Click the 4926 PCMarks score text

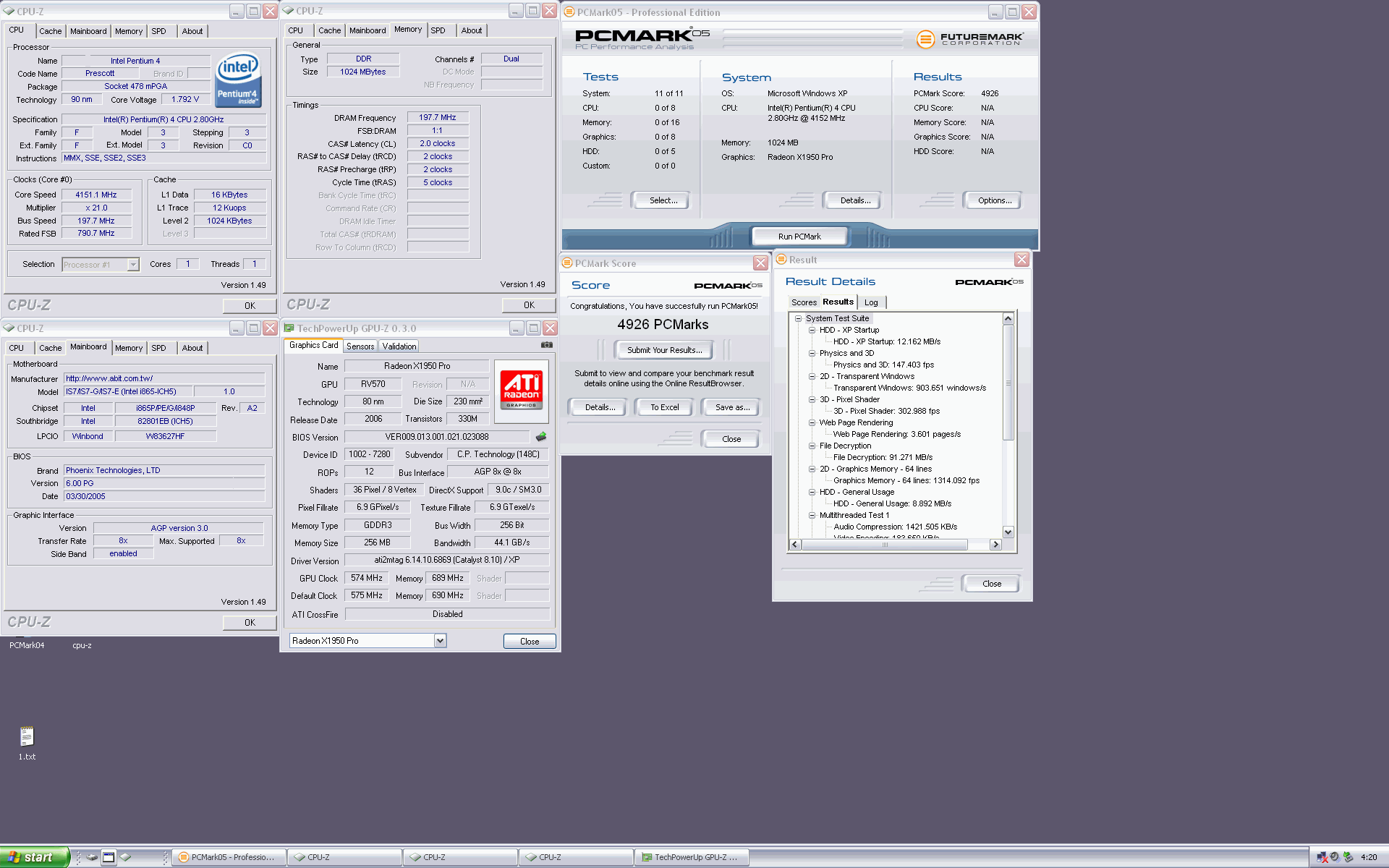point(663,325)
